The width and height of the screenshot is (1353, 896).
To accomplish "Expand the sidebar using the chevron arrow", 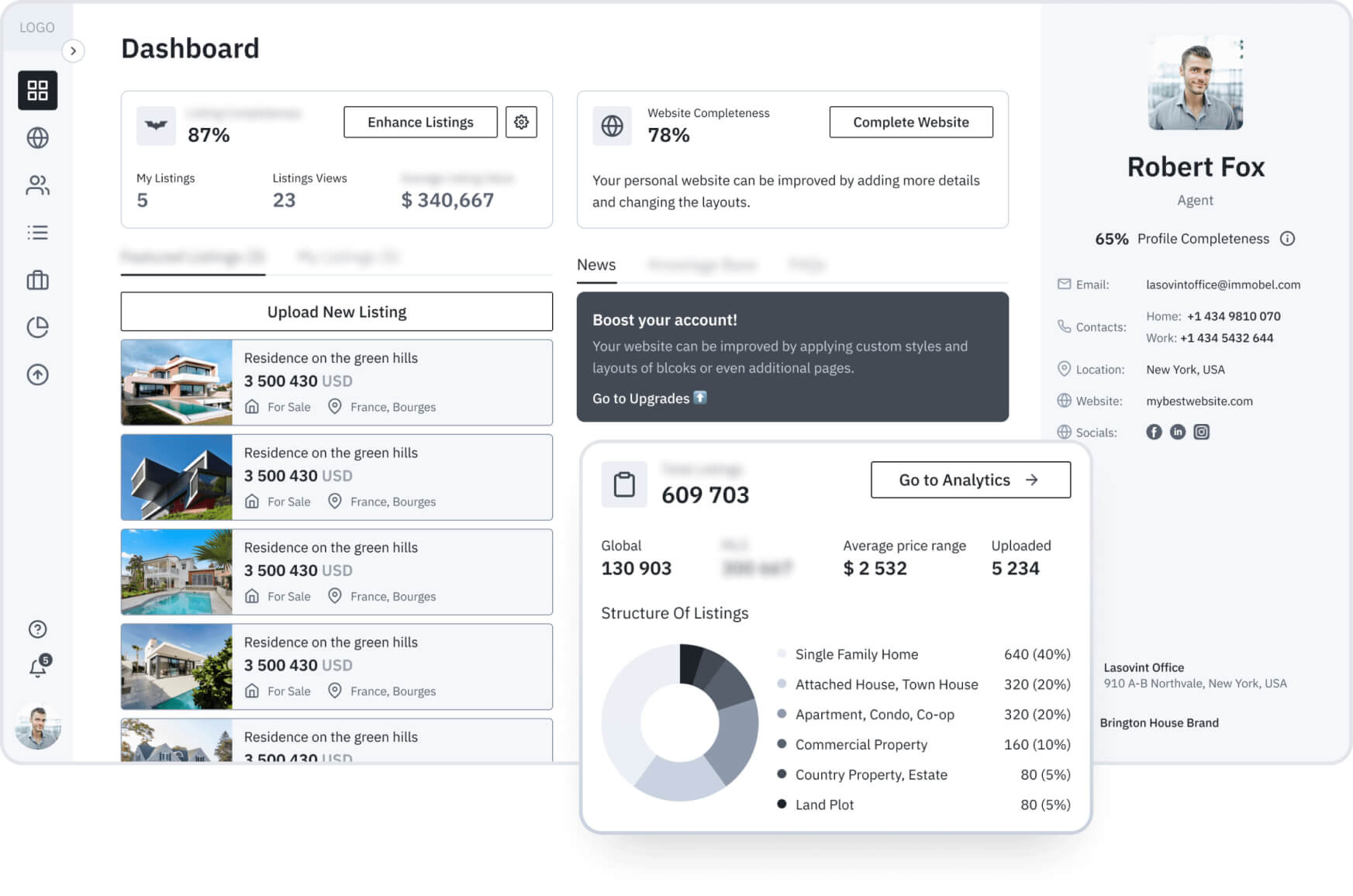I will tap(74, 51).
